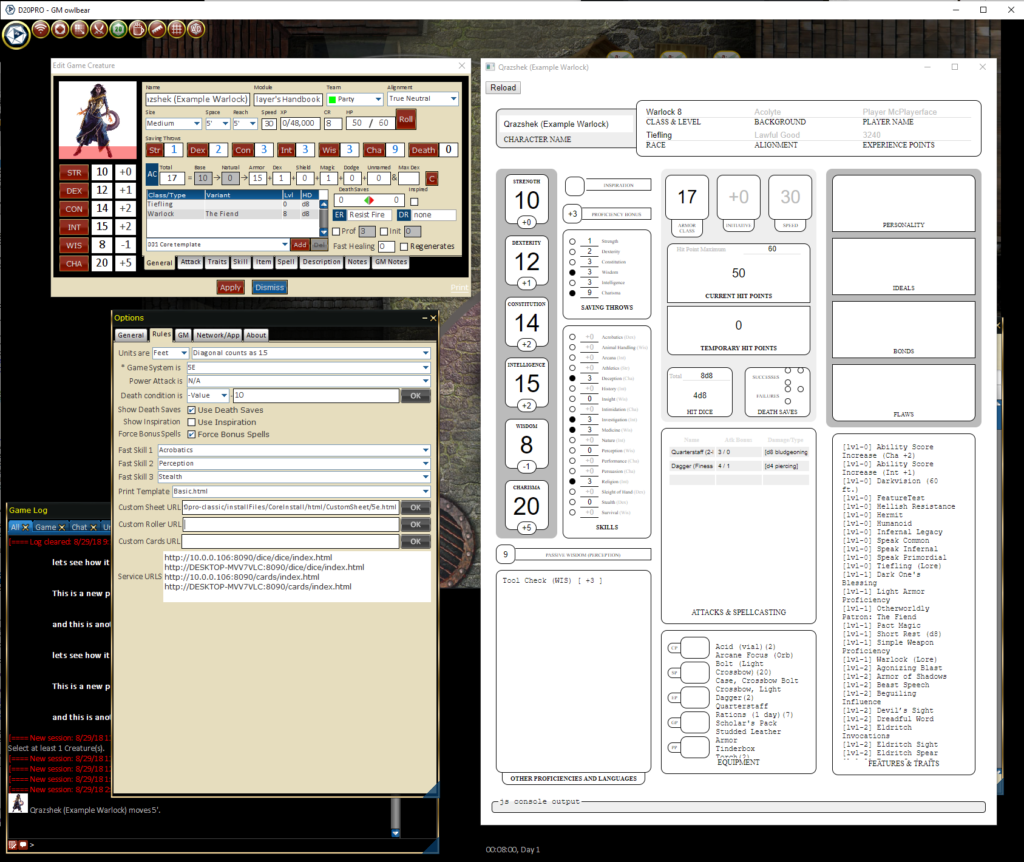Click the Death Saves red-green slider marker
Image resolution: width=1024 pixels, height=862 pixels.
369,200
